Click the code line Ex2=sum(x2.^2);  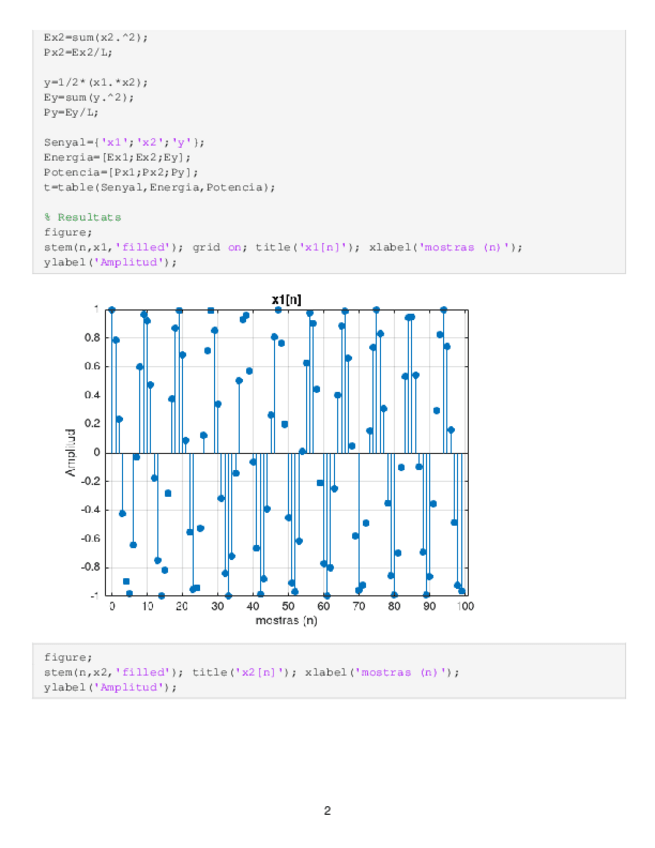click(96, 37)
